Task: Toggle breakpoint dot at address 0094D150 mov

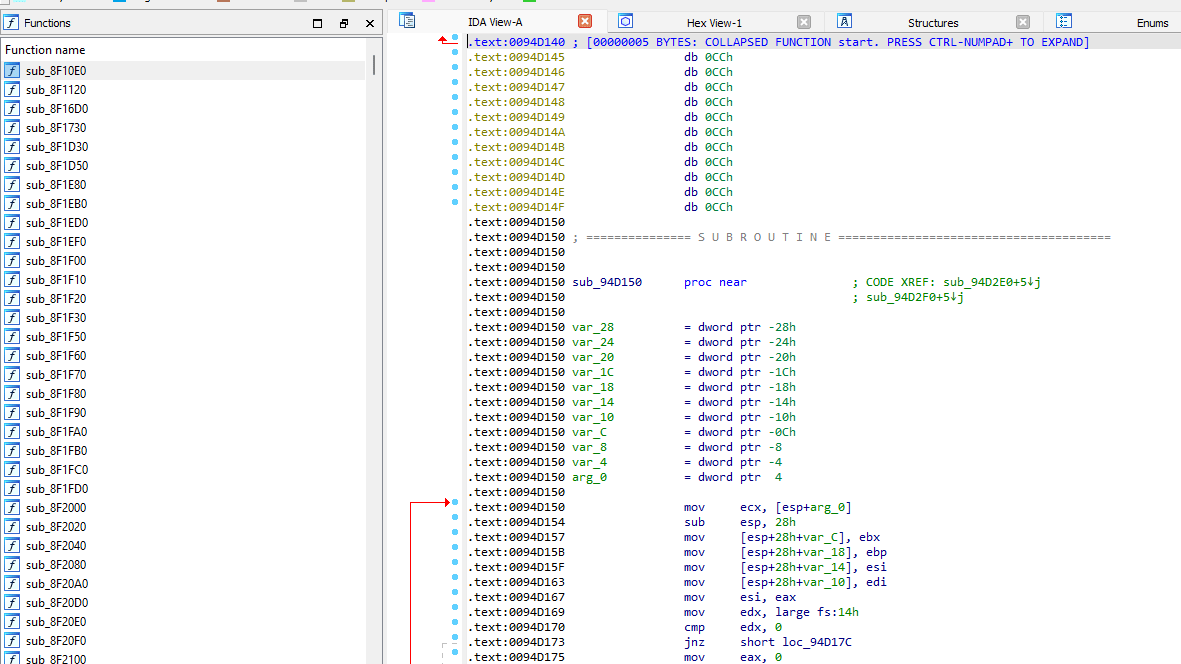Action: [455, 502]
